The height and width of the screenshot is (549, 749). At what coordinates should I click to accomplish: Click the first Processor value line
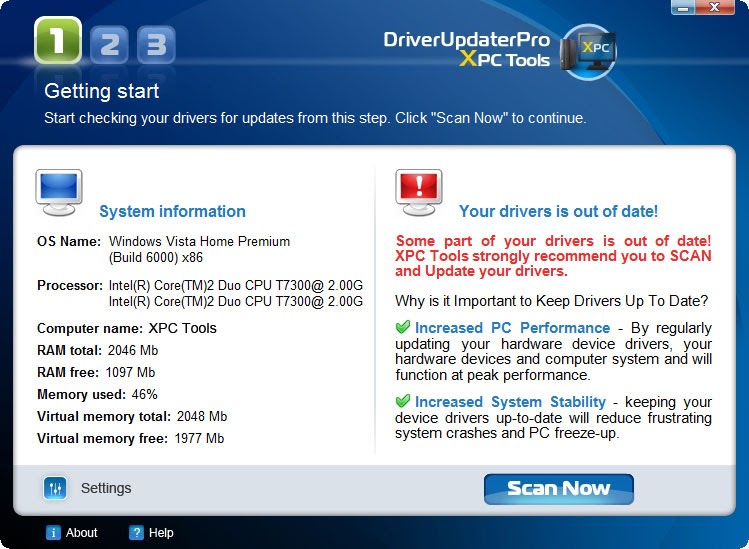point(236,285)
